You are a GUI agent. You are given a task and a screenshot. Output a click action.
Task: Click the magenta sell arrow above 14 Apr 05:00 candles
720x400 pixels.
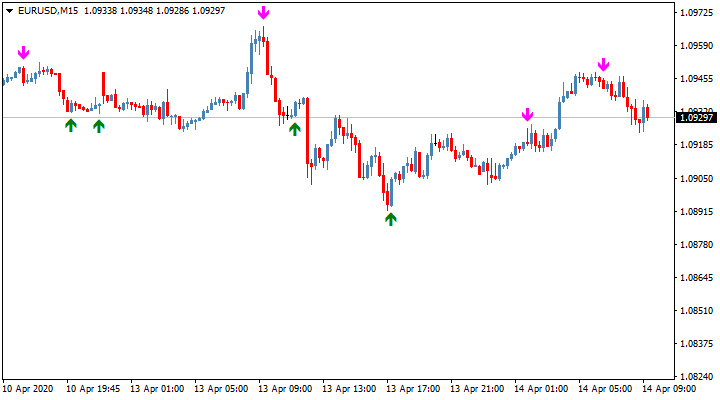click(603, 65)
